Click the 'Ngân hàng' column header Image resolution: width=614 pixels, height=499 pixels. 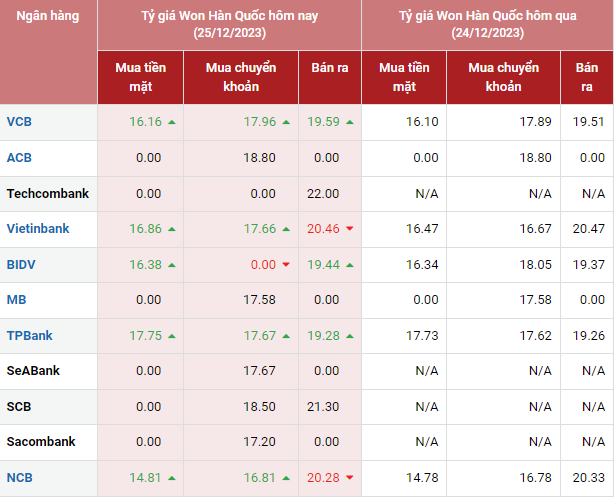click(x=48, y=17)
